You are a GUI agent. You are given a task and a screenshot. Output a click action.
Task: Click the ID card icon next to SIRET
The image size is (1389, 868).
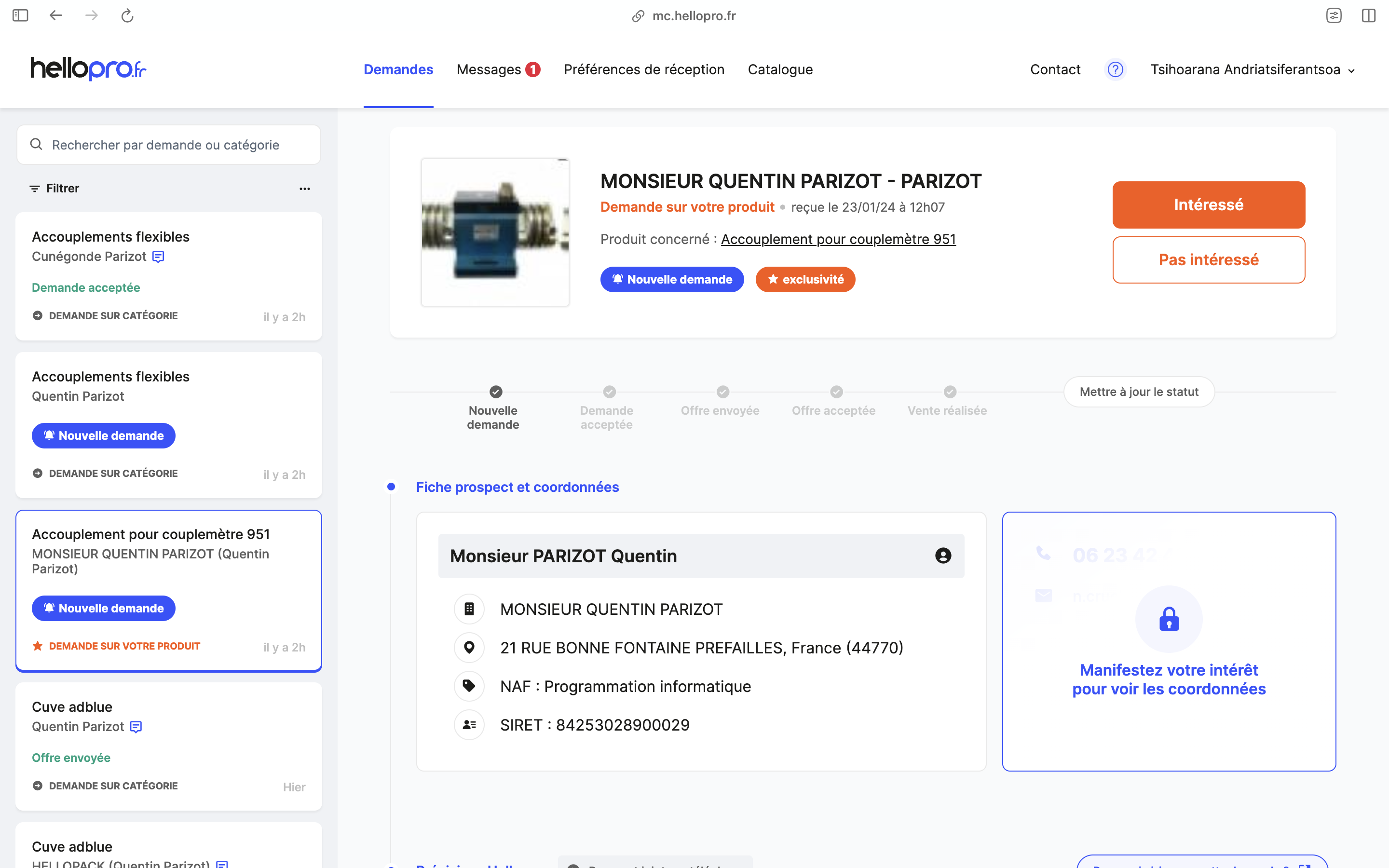tap(469, 724)
